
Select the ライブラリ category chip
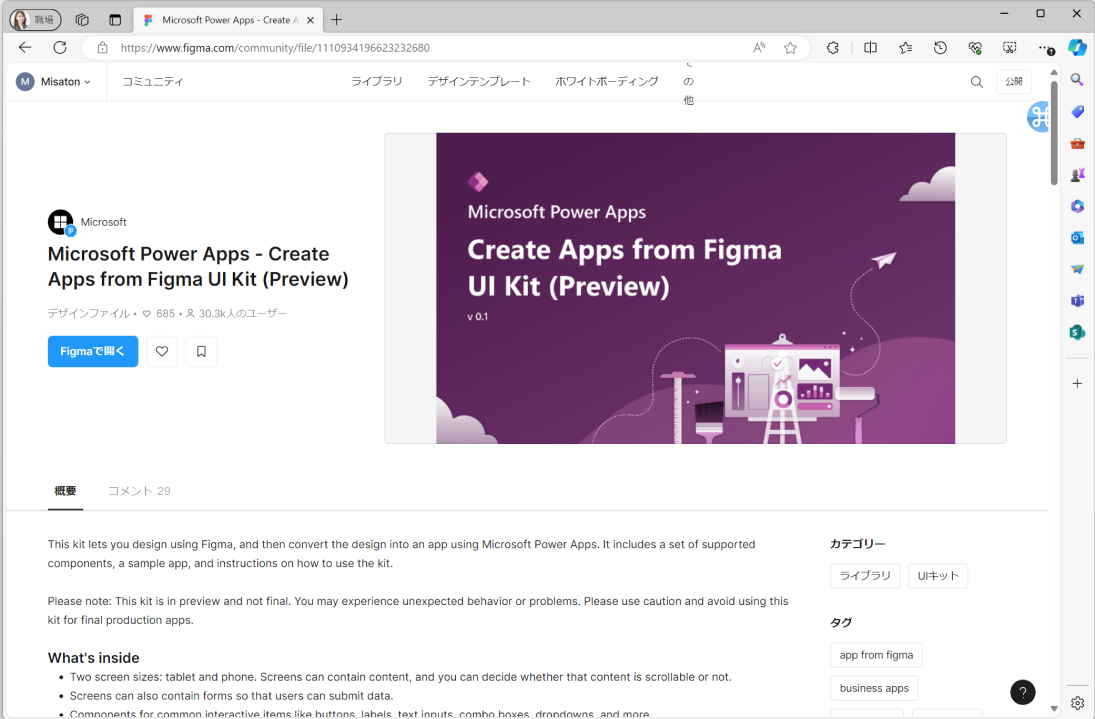[865, 576]
